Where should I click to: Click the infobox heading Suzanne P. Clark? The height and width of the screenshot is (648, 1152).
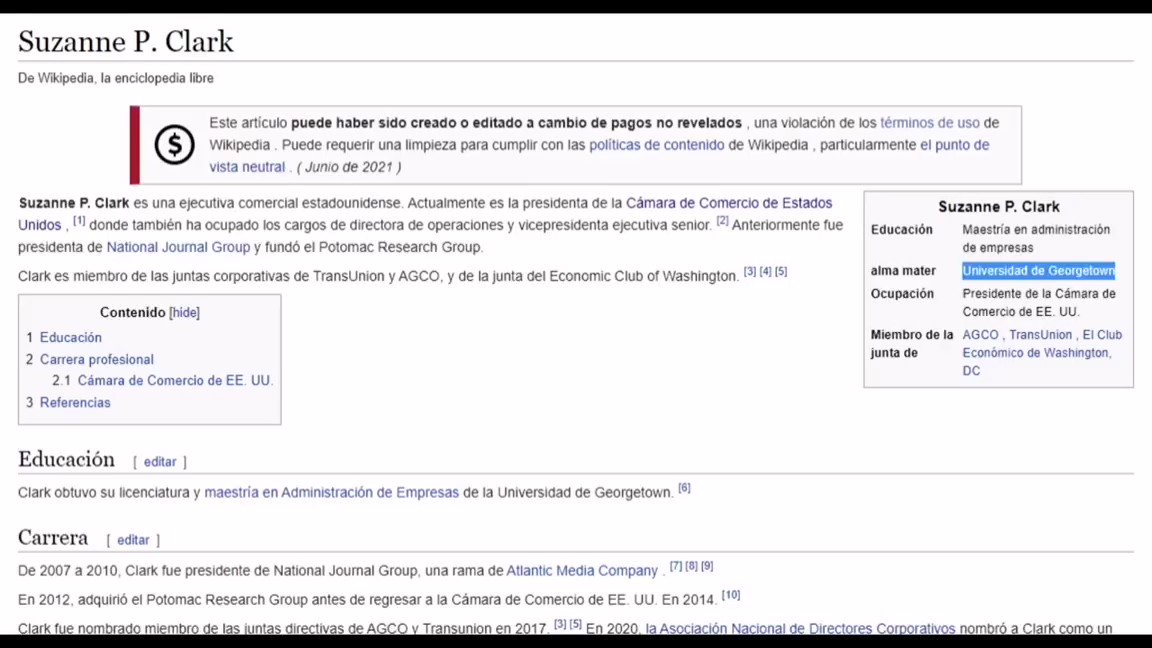[x=998, y=206]
